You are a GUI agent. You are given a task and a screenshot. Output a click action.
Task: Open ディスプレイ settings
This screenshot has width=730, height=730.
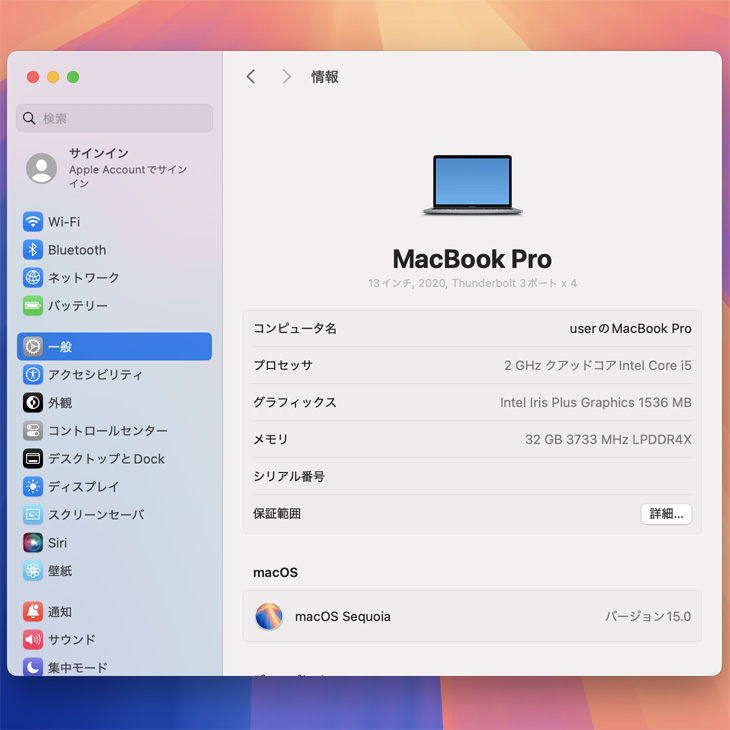[x=83, y=487]
